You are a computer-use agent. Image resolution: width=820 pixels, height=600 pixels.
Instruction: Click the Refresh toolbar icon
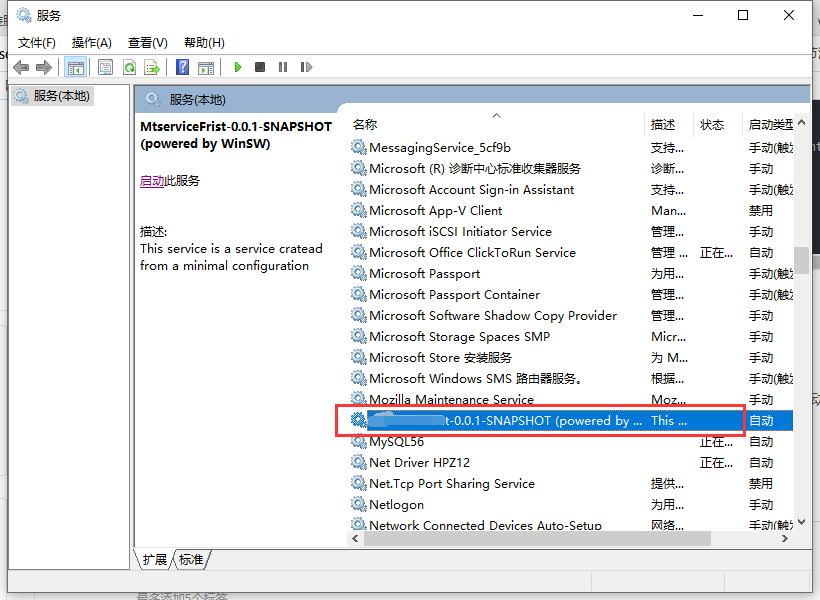coord(129,67)
